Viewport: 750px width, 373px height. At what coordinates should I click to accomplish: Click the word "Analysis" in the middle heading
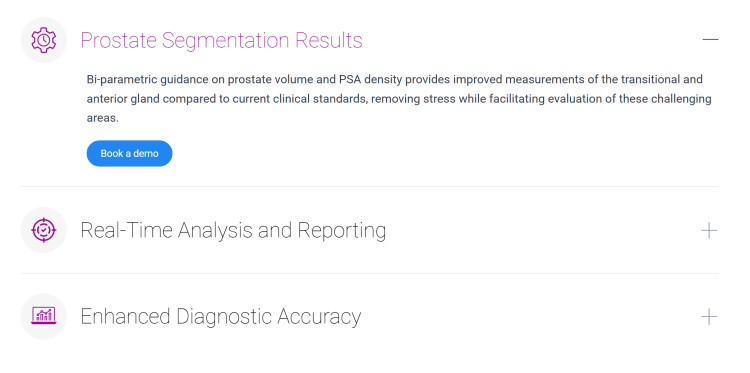point(215,231)
